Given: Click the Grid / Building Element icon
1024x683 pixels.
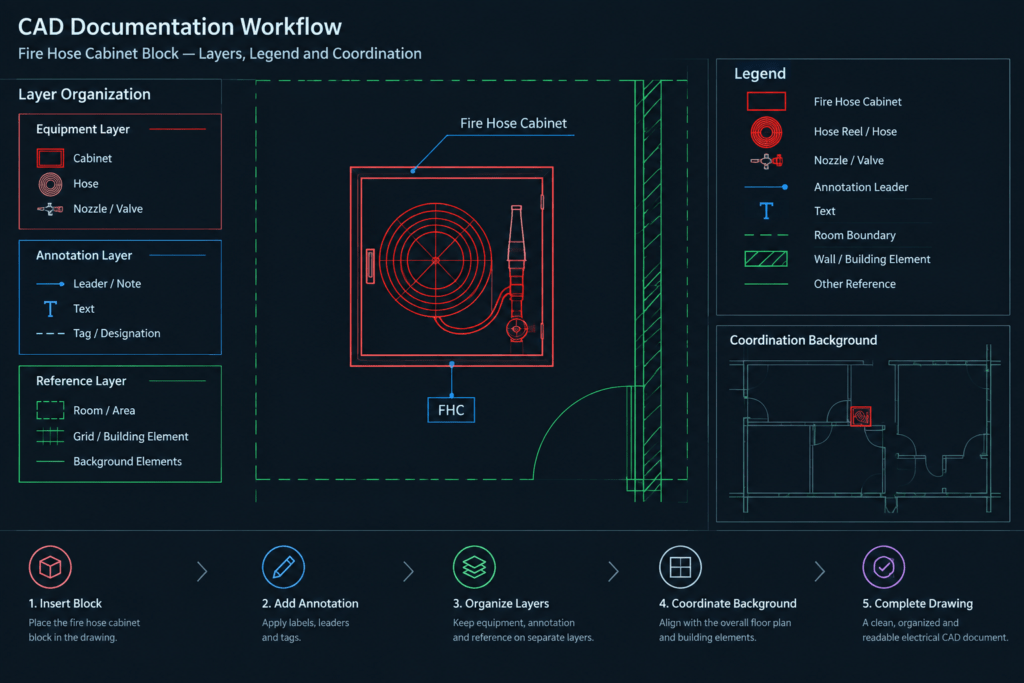Looking at the screenshot, I should pos(50,436).
